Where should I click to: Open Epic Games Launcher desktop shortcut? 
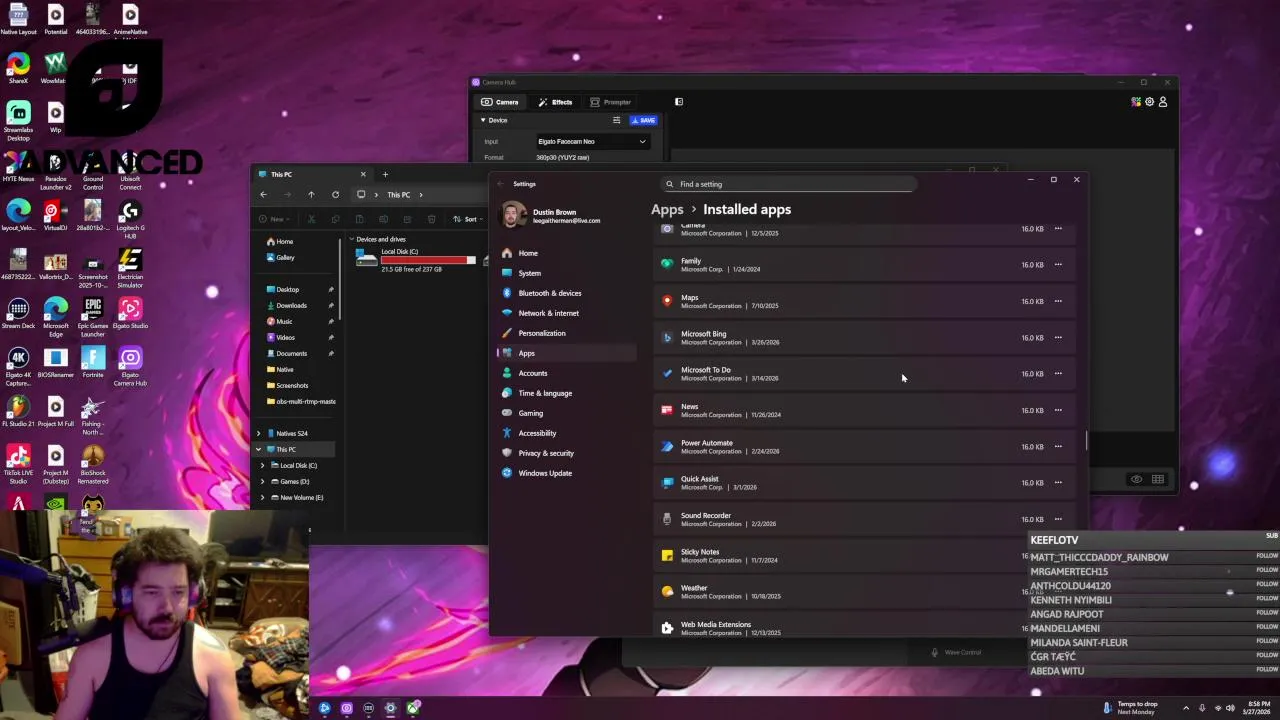coord(93,314)
